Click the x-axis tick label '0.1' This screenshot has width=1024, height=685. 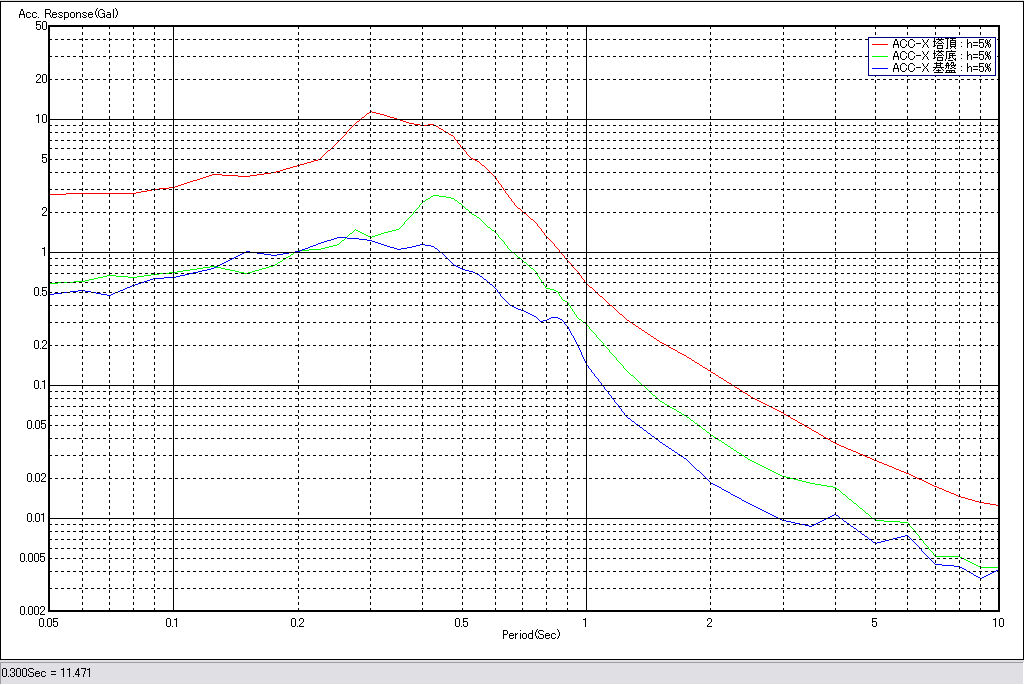click(173, 622)
